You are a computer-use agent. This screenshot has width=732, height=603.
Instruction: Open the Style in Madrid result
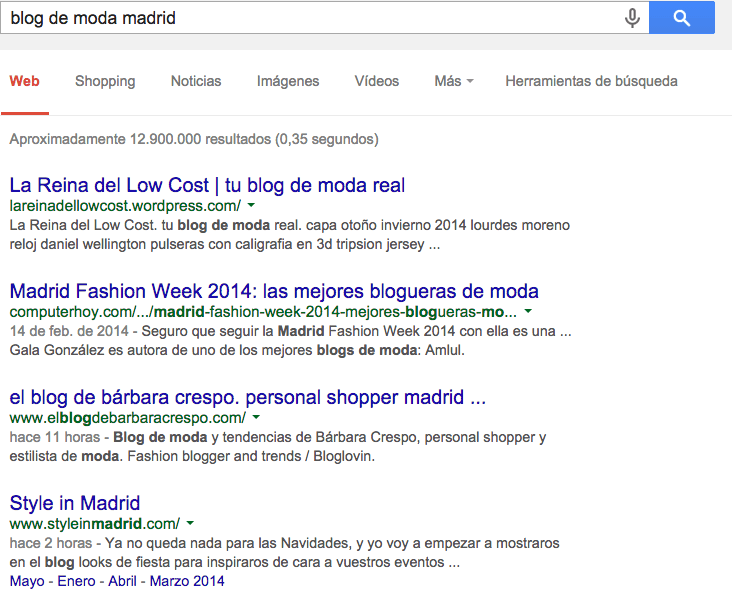click(x=75, y=503)
